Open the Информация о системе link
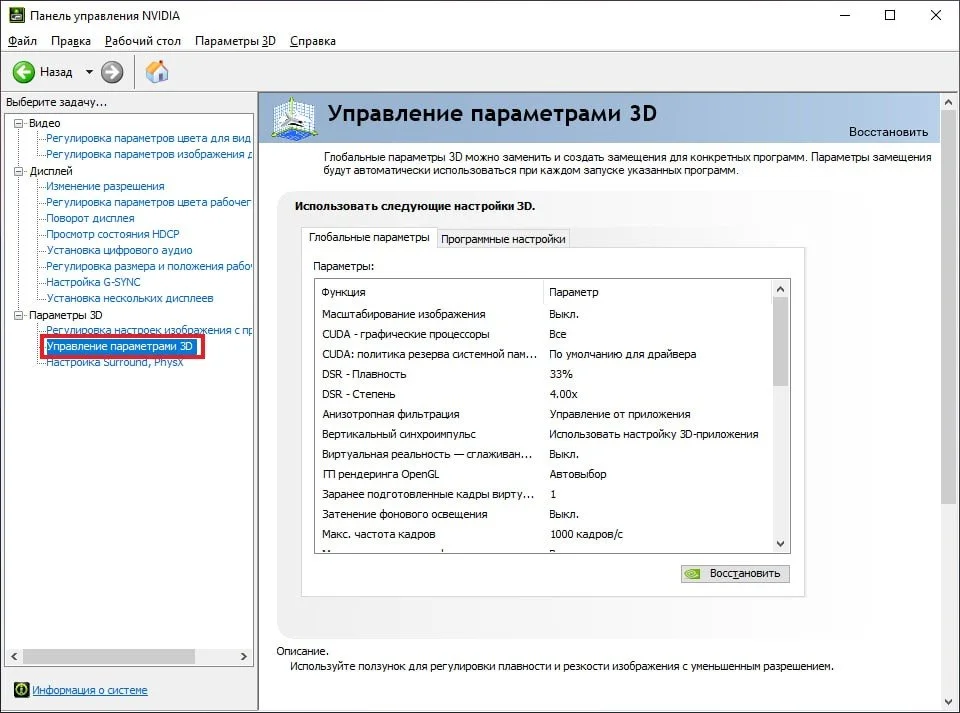Screen dimensions: 960x713 [x=90, y=690]
